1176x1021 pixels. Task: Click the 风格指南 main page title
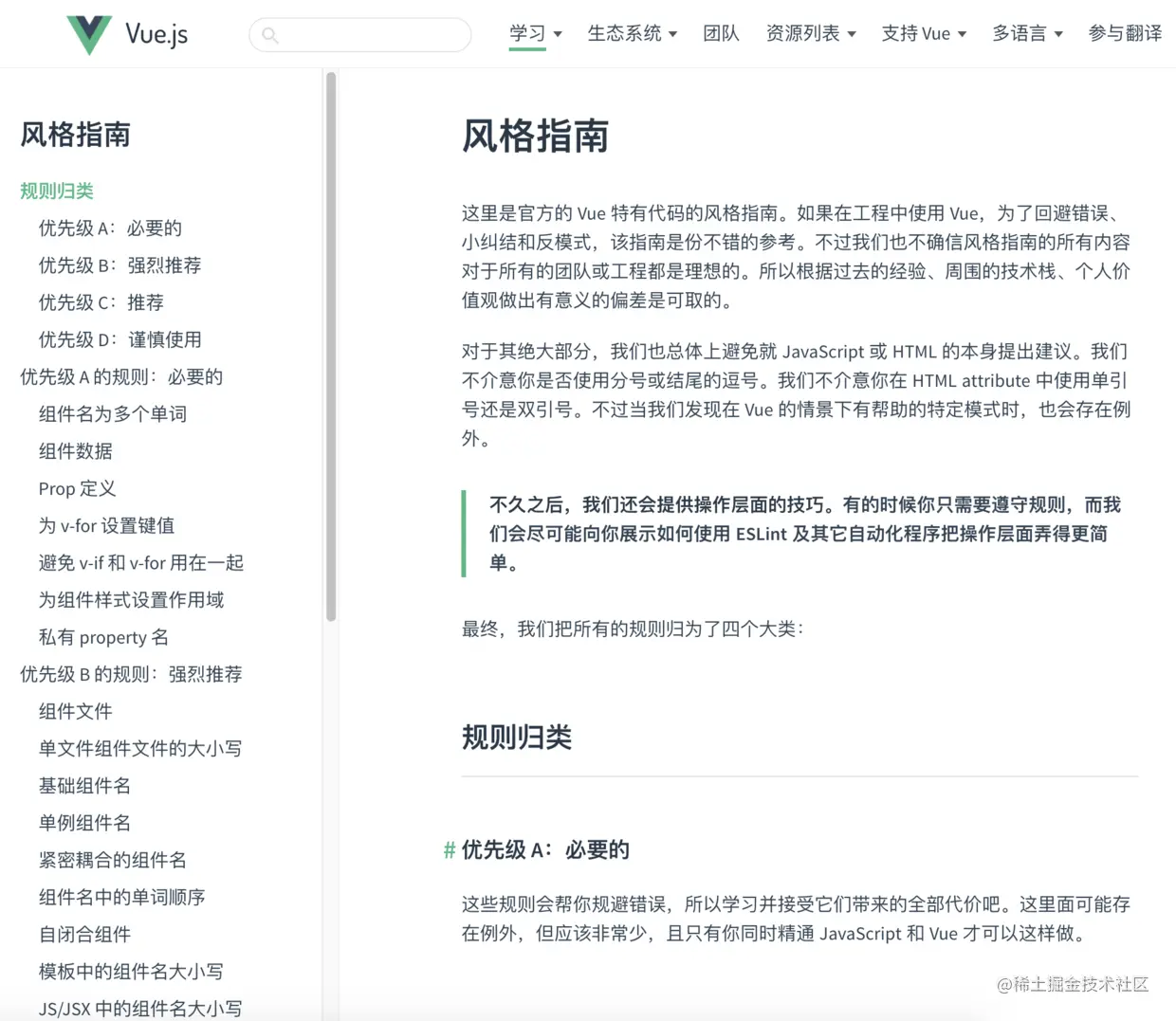click(x=535, y=137)
